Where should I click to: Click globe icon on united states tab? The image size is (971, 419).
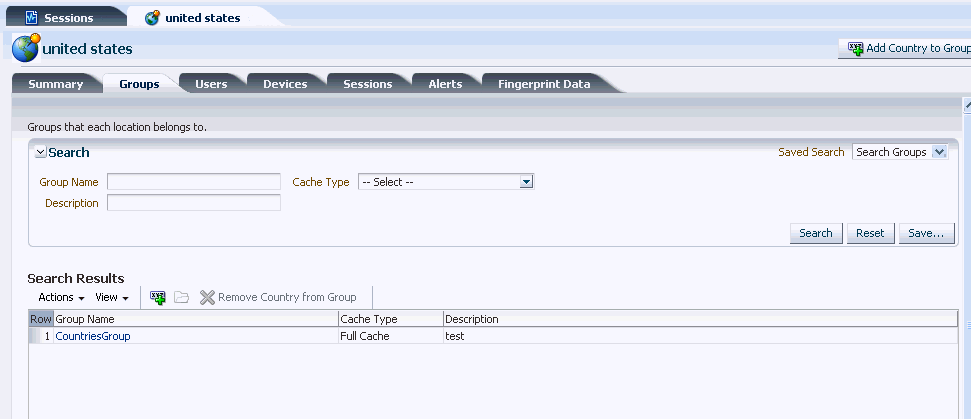(152, 18)
